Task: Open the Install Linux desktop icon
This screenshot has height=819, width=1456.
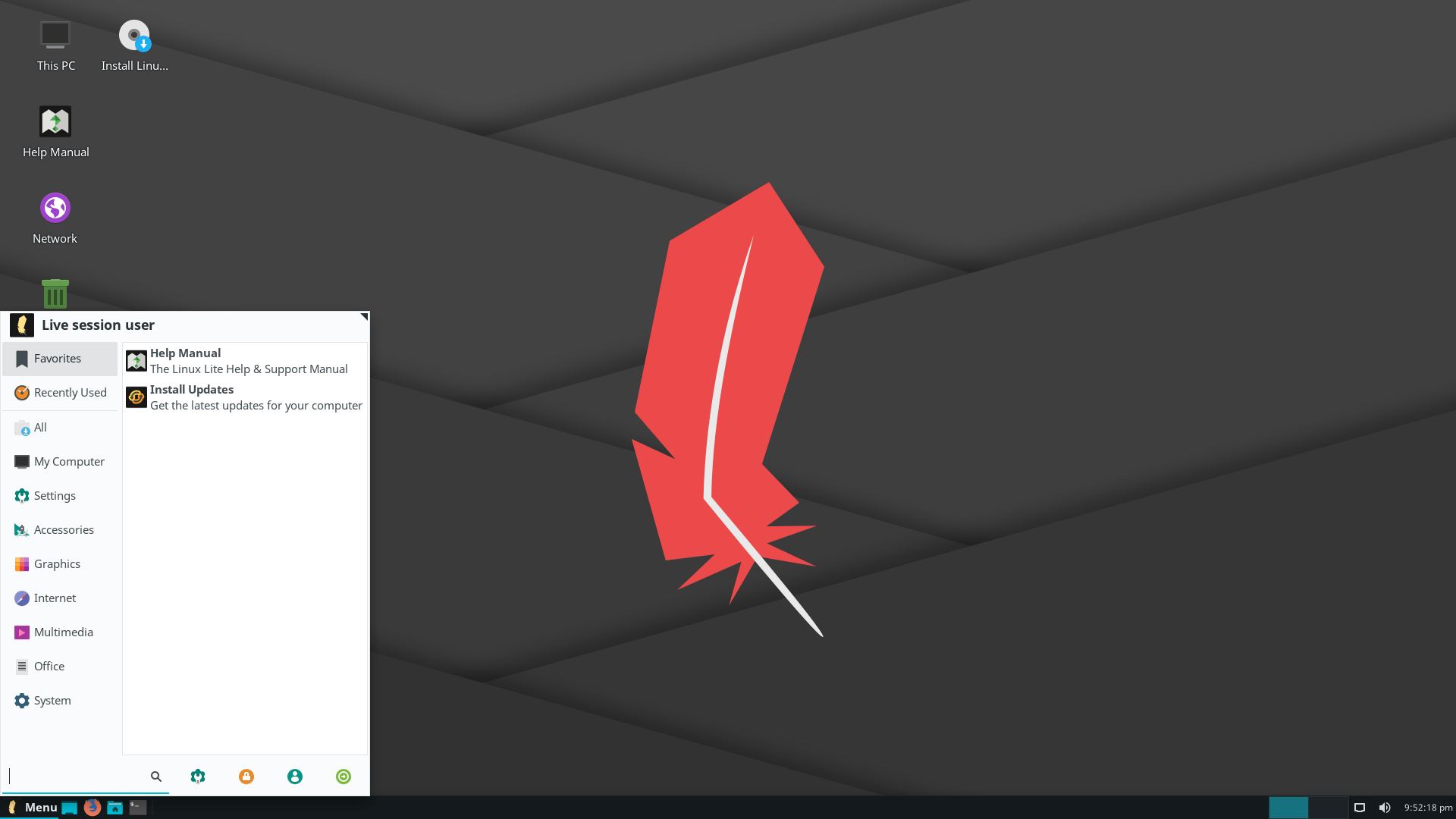Action: tap(135, 45)
